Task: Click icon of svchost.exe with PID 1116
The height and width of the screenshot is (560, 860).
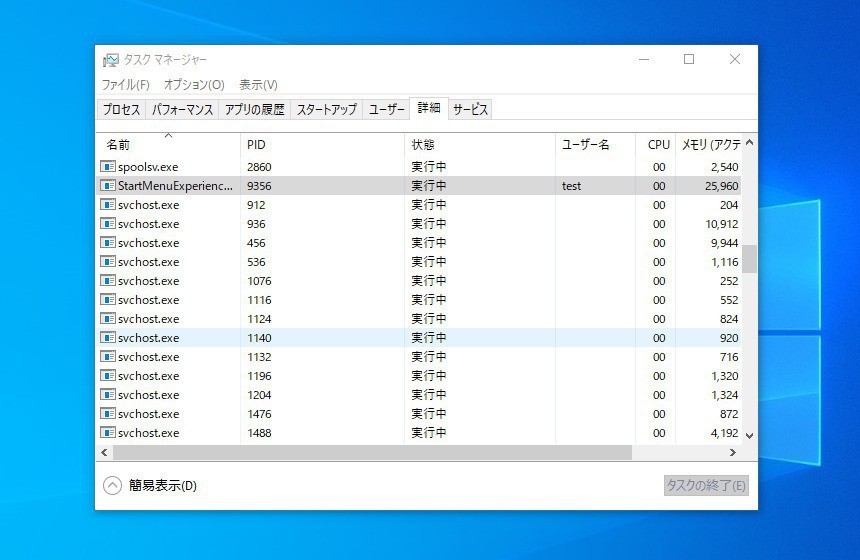Action: pyautogui.click(x=108, y=299)
